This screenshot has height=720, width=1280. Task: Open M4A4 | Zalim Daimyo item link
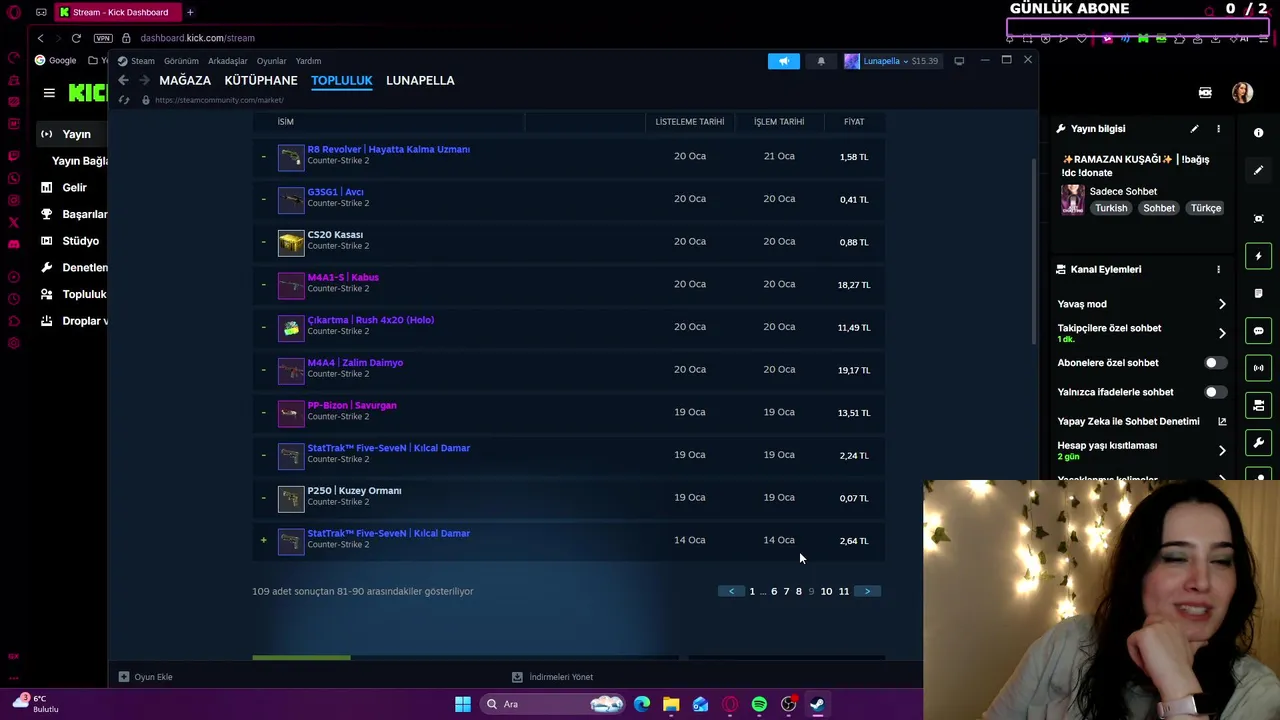pyautogui.click(x=355, y=363)
